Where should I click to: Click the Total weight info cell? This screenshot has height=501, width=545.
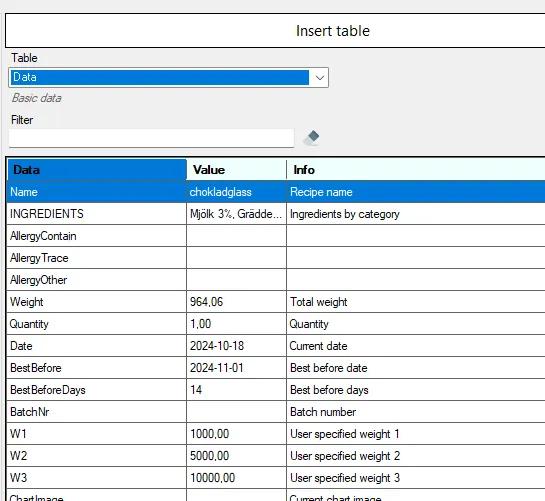click(x=416, y=302)
